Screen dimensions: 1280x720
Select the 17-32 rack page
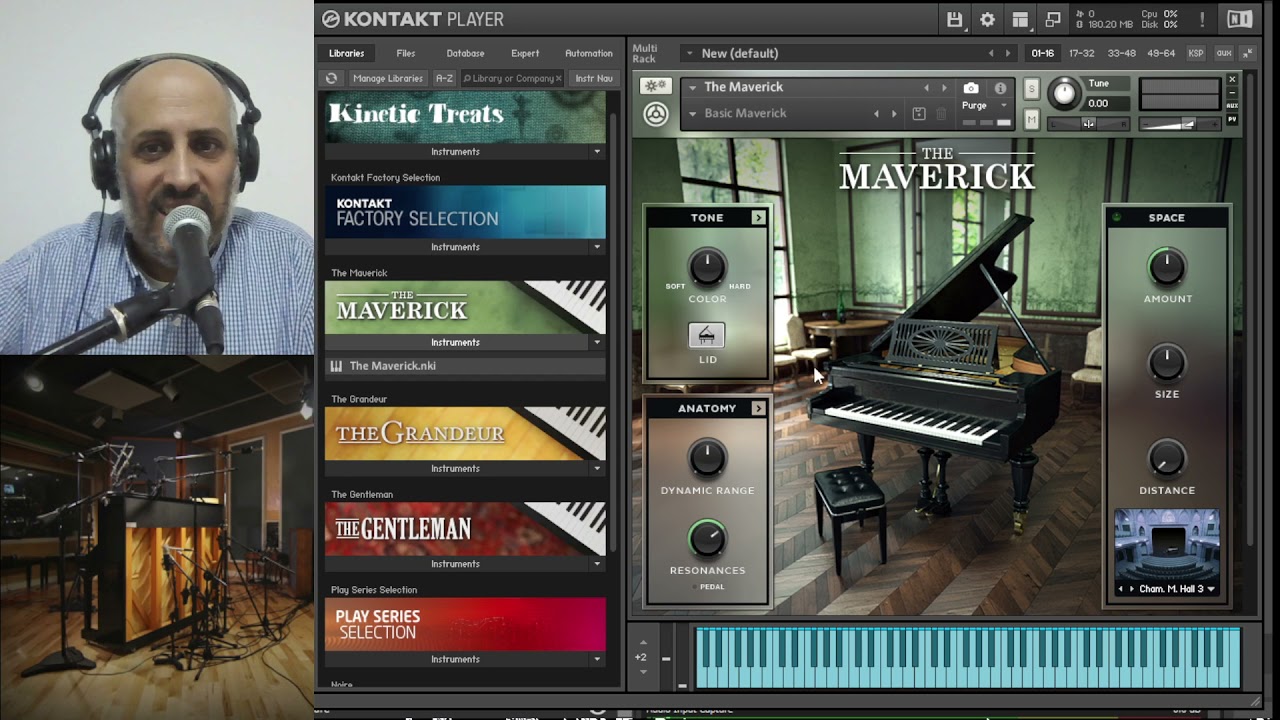pyautogui.click(x=1081, y=53)
